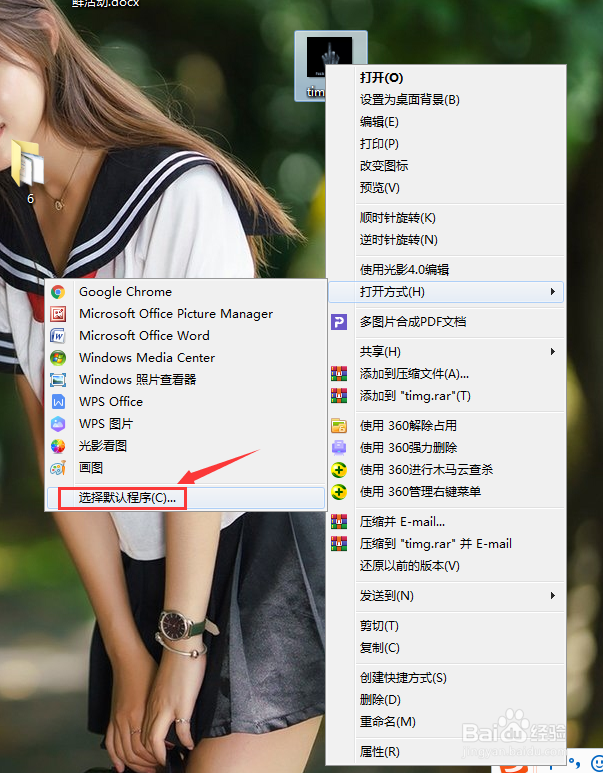Click the WinRAR icon beside 添加到压缩文件(A)...
This screenshot has height=773, width=603.
coord(339,374)
